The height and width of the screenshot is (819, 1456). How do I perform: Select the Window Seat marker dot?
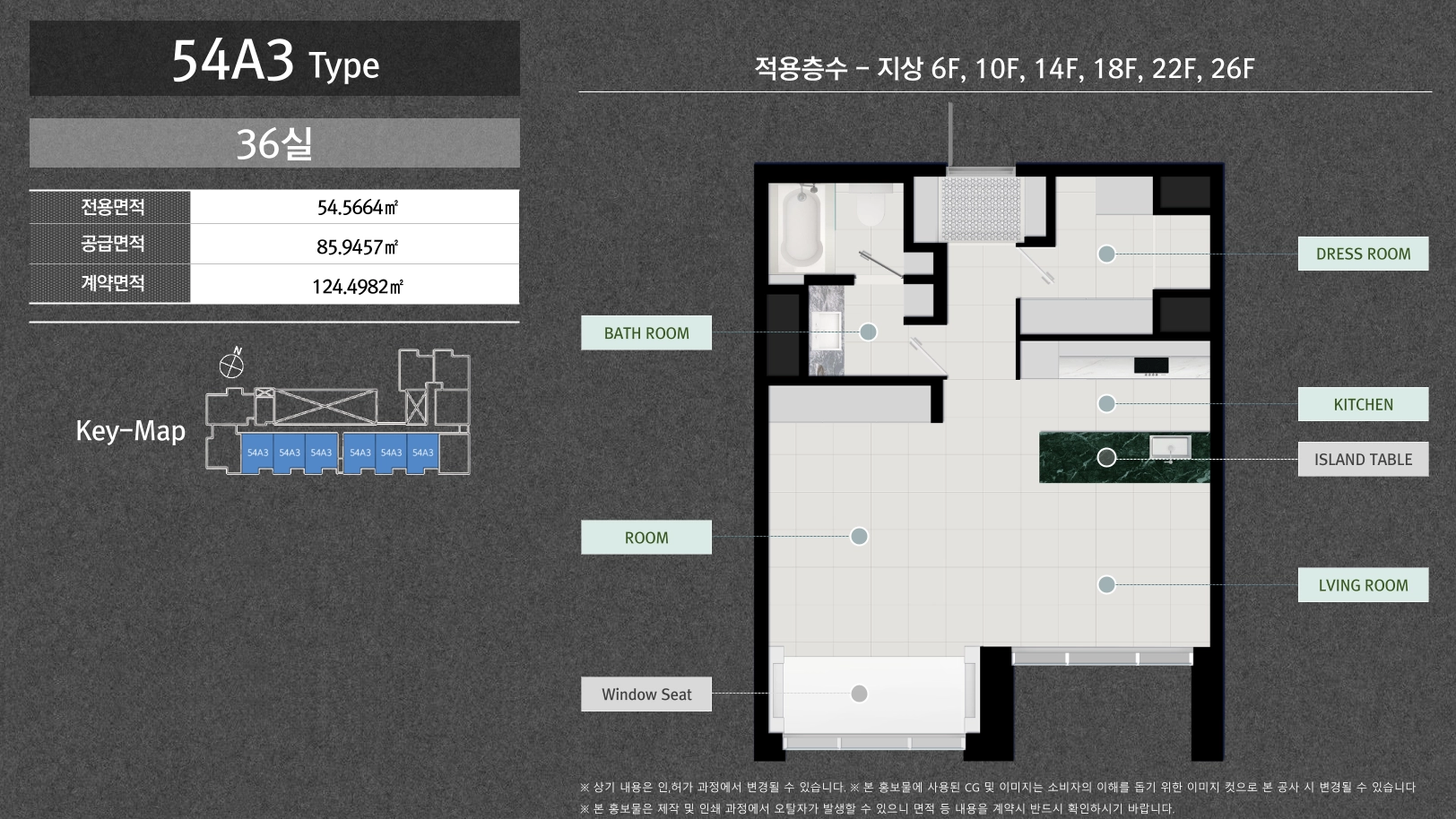click(x=859, y=694)
